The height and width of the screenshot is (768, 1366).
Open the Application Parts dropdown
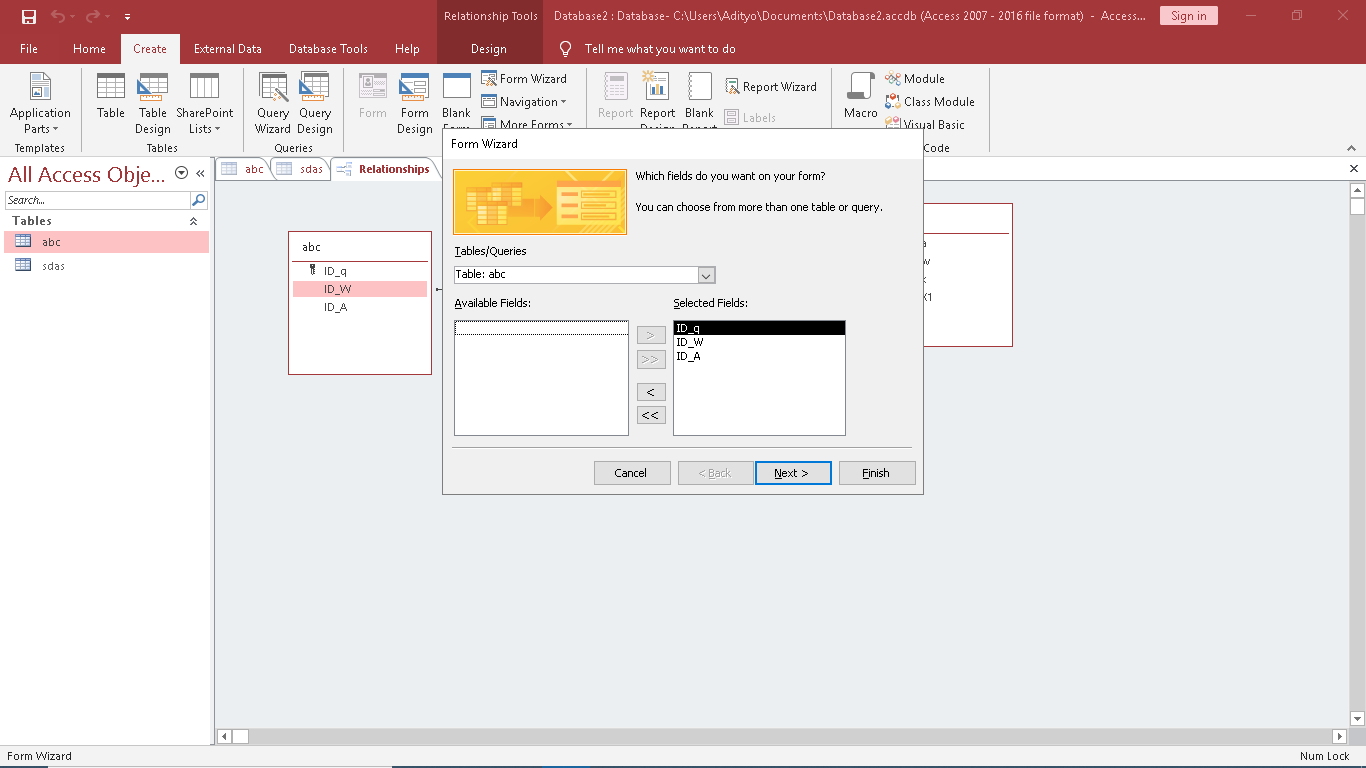click(40, 103)
